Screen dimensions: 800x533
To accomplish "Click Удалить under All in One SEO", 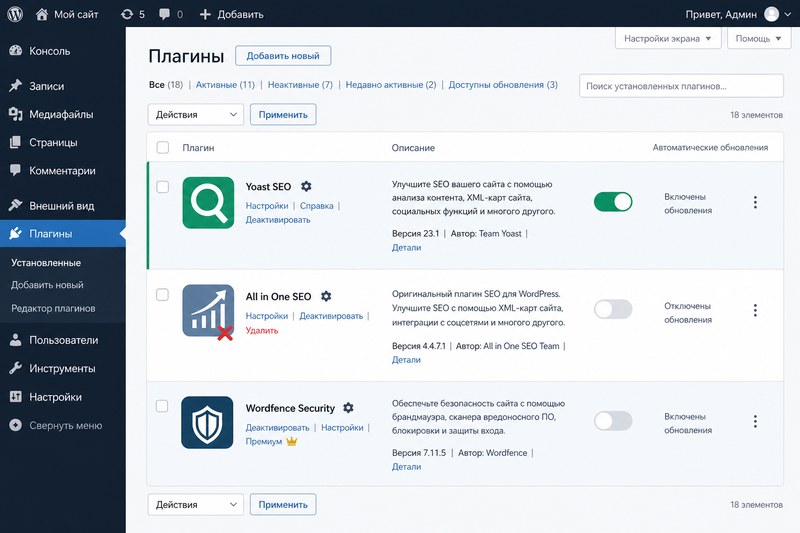I will [262, 331].
